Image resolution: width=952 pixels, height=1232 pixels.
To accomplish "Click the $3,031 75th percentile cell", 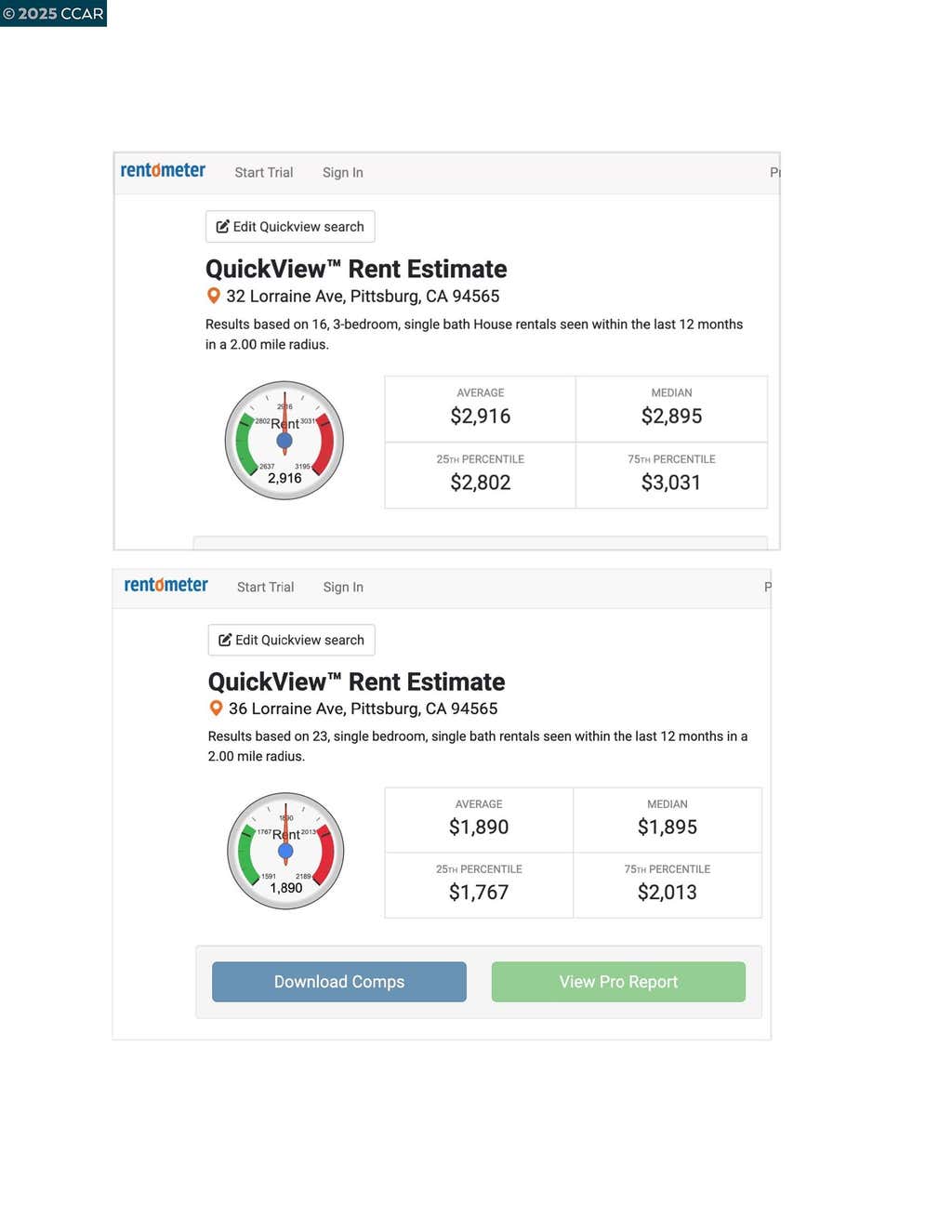I will (x=671, y=475).
